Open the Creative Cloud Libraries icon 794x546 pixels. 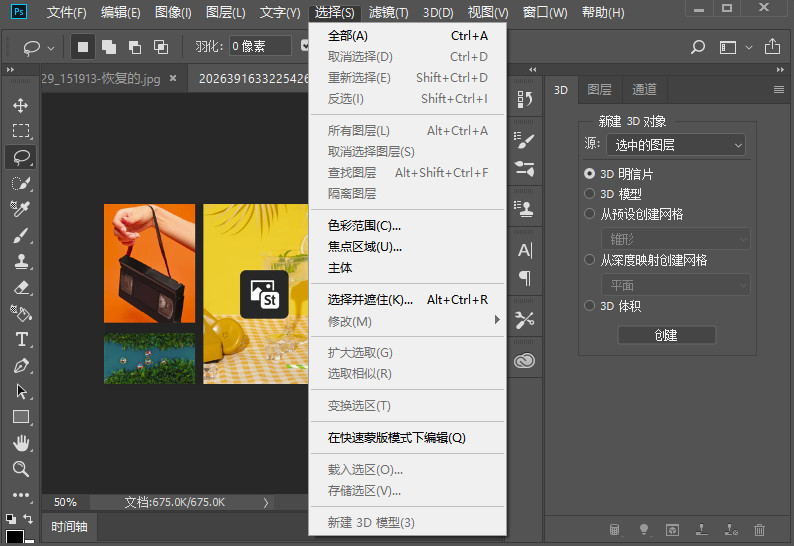coord(524,361)
